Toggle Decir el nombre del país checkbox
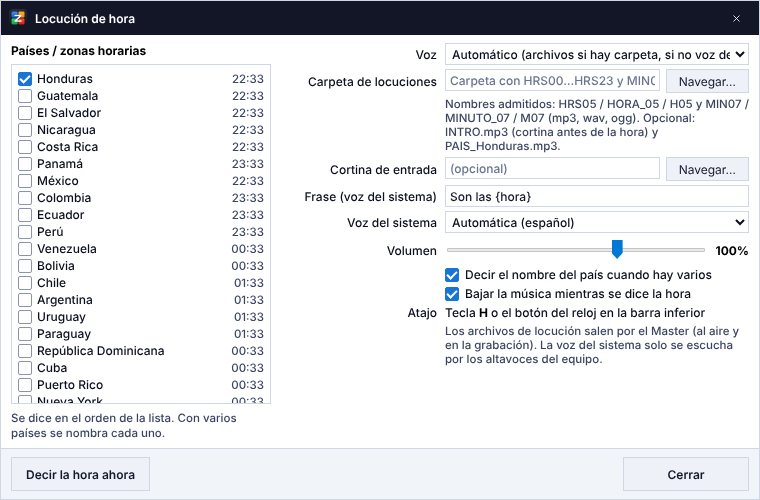The width and height of the screenshot is (760, 500). 452,275
